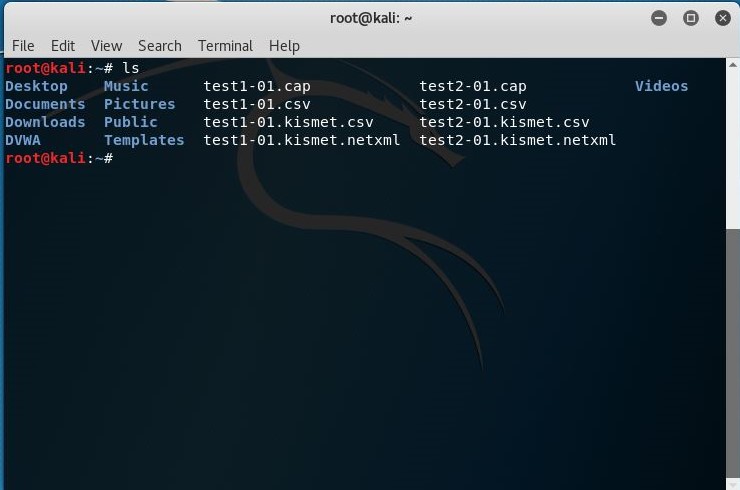The height and width of the screenshot is (490, 740).
Task: Open the Help menu
Action: pos(284,46)
